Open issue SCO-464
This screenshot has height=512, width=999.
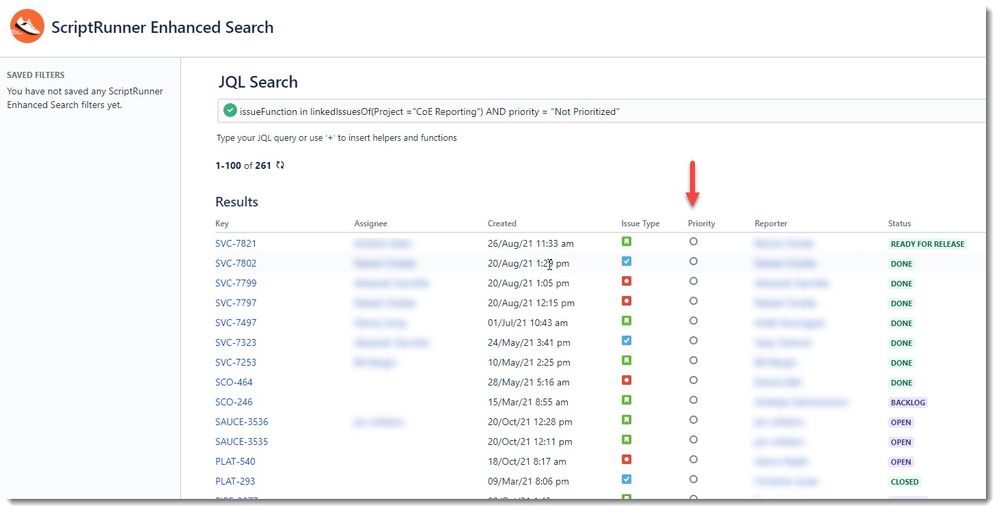pos(234,382)
